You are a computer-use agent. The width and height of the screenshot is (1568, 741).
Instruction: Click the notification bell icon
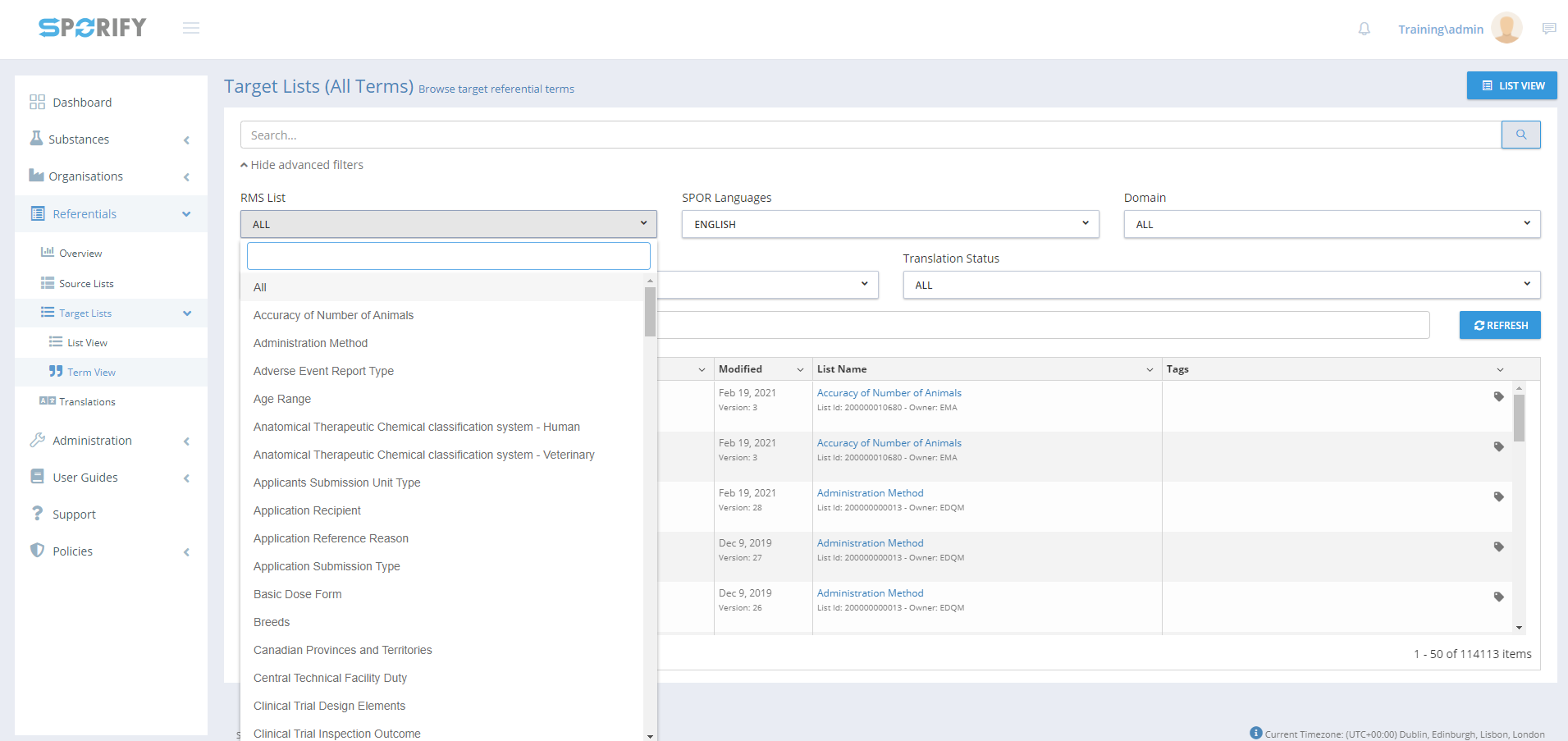(x=1364, y=29)
